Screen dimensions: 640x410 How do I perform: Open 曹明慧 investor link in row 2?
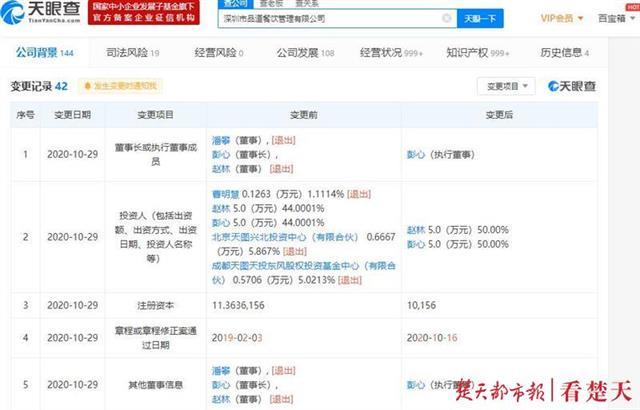click(x=225, y=194)
